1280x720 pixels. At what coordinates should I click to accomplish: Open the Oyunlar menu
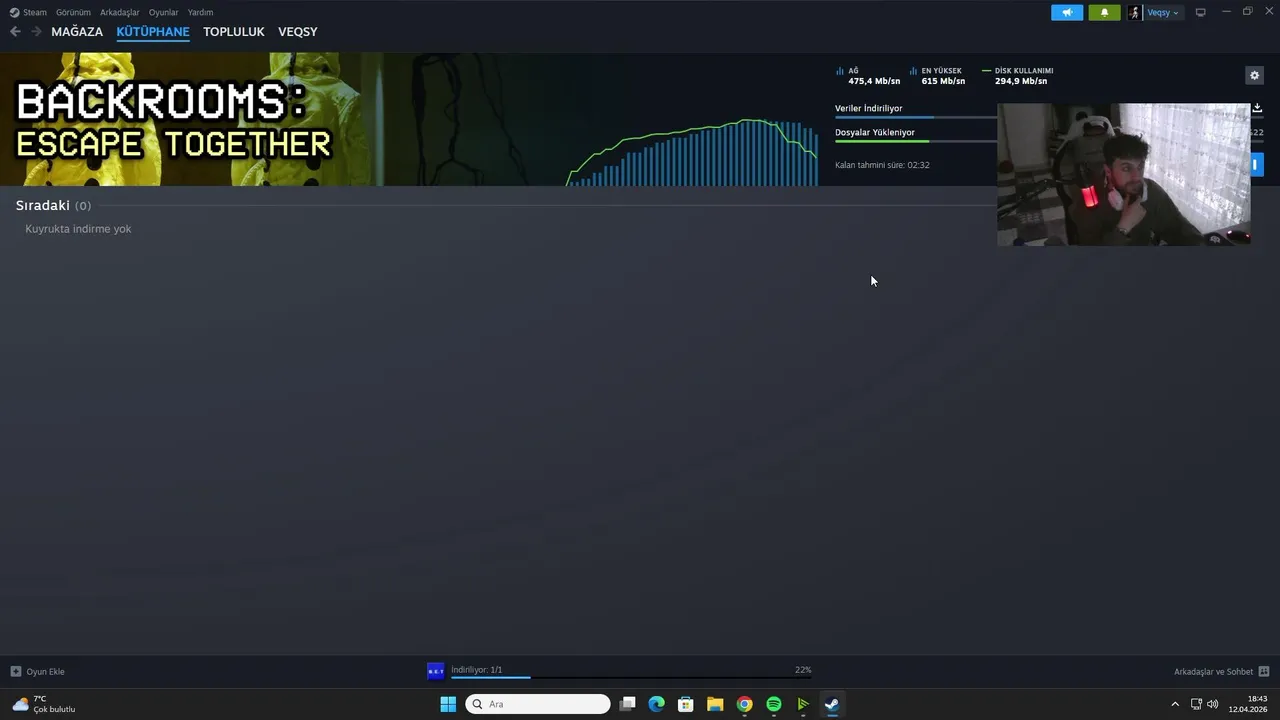click(164, 12)
